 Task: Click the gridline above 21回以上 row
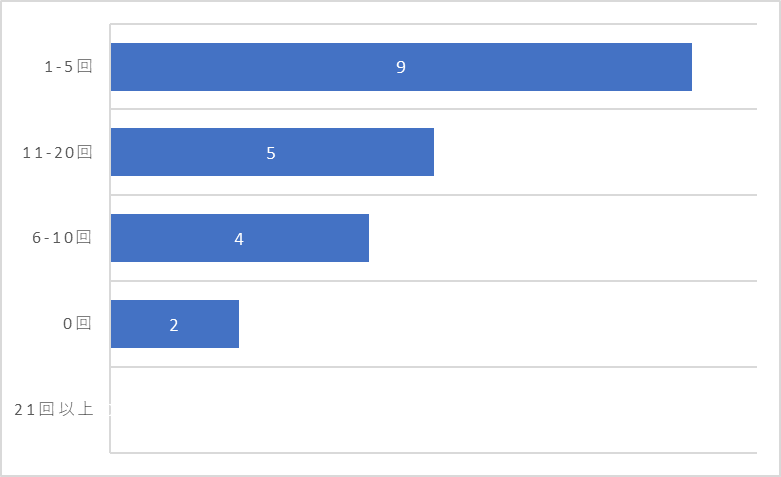click(433, 367)
